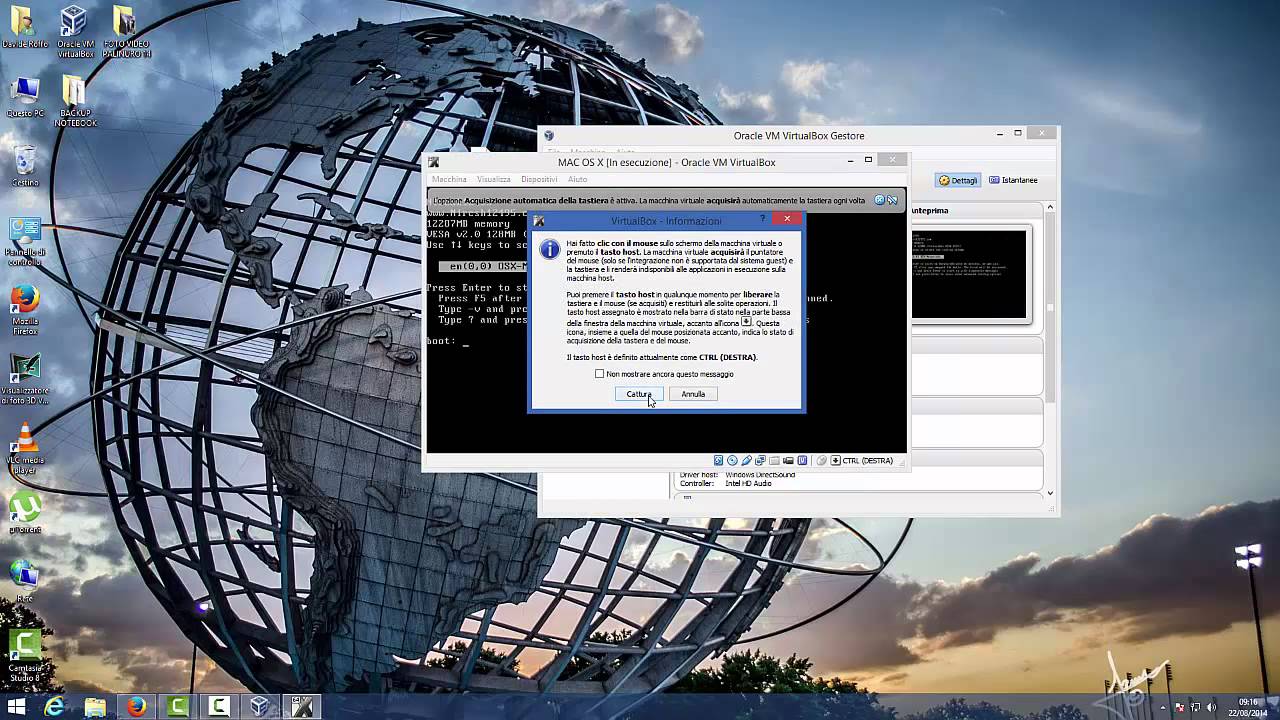1280x720 pixels.
Task: Click the MAC OS X window title icon
Action: [x=434, y=162]
